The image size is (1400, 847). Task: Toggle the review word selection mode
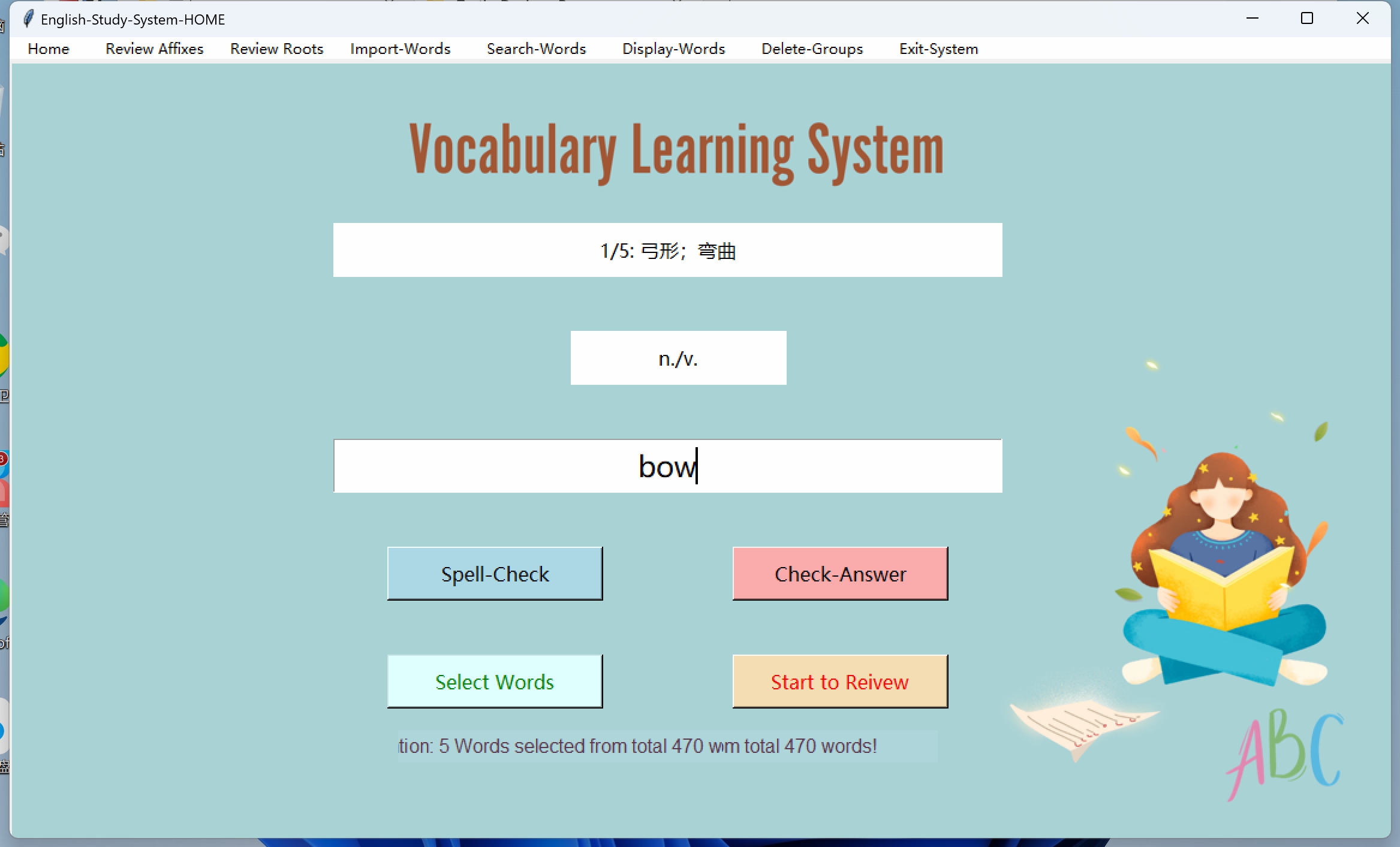(x=494, y=682)
